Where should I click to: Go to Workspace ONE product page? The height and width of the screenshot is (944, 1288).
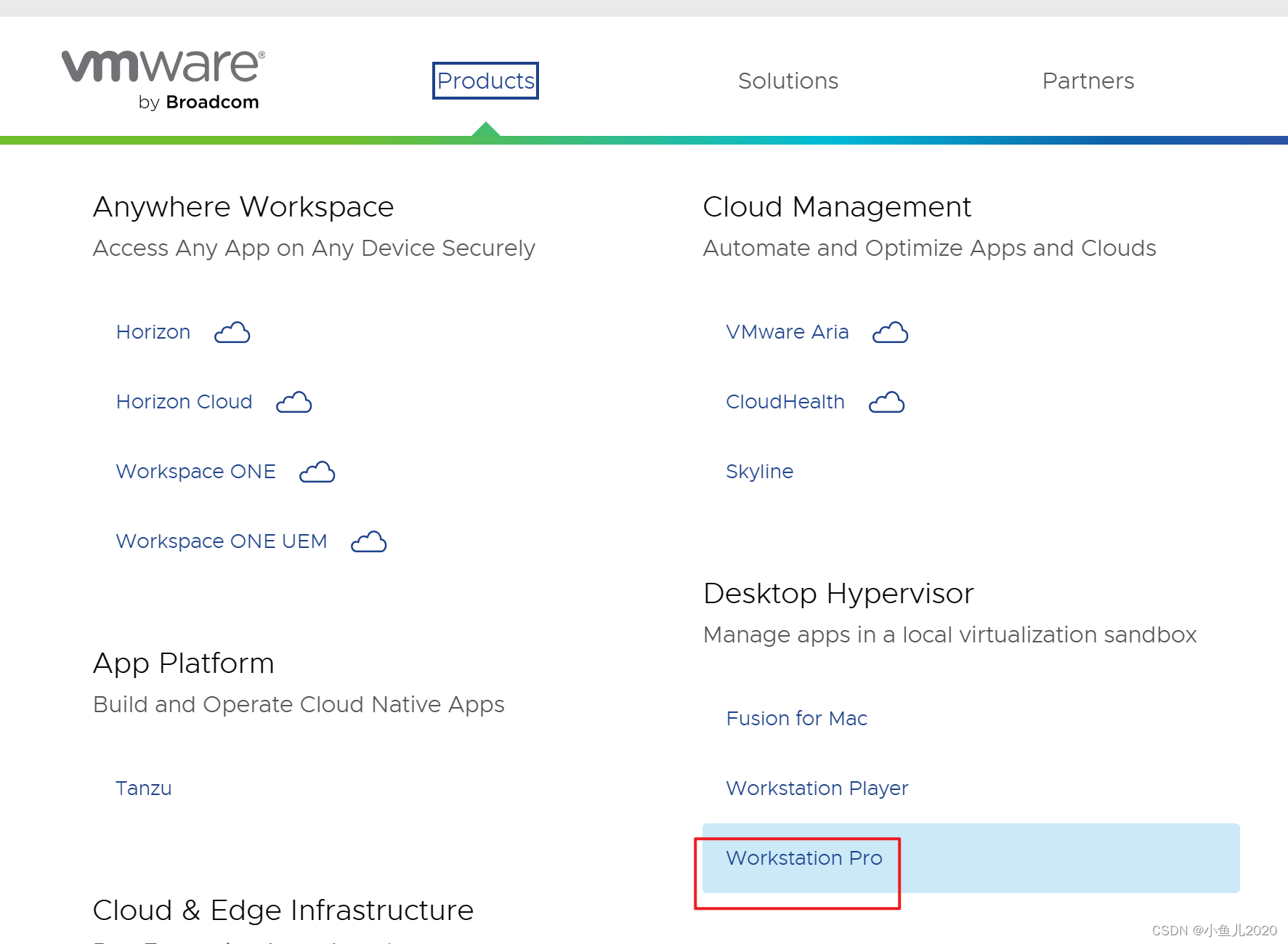click(x=196, y=472)
